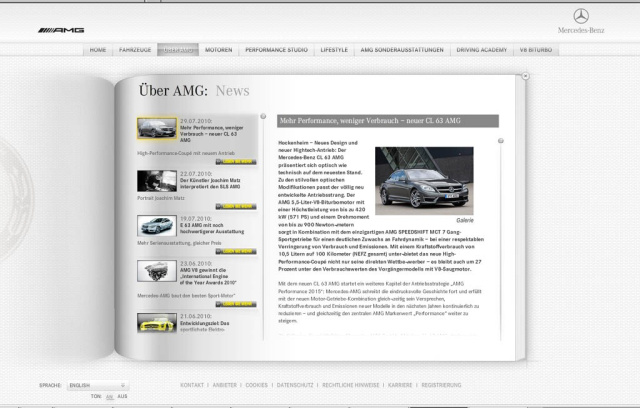Close the Über AMG News book panel
The height and width of the screenshot is (408, 640).
pyautogui.click(x=525, y=76)
